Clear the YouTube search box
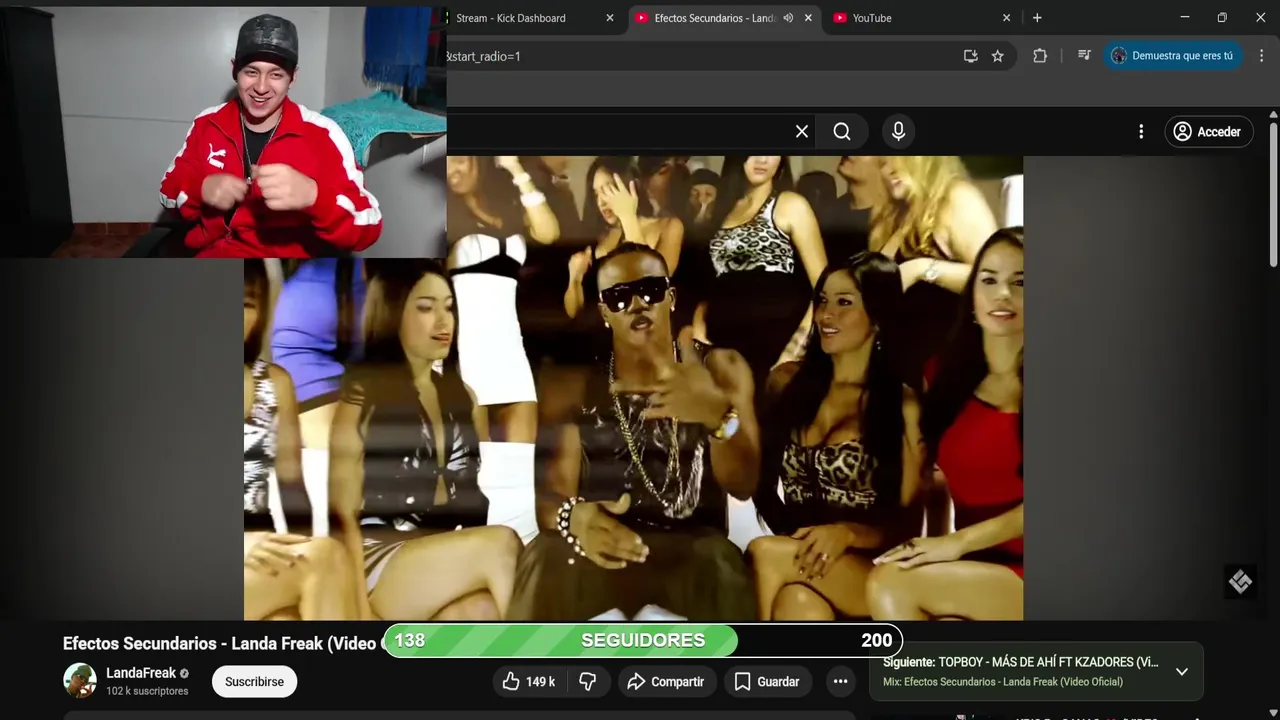 point(801,131)
